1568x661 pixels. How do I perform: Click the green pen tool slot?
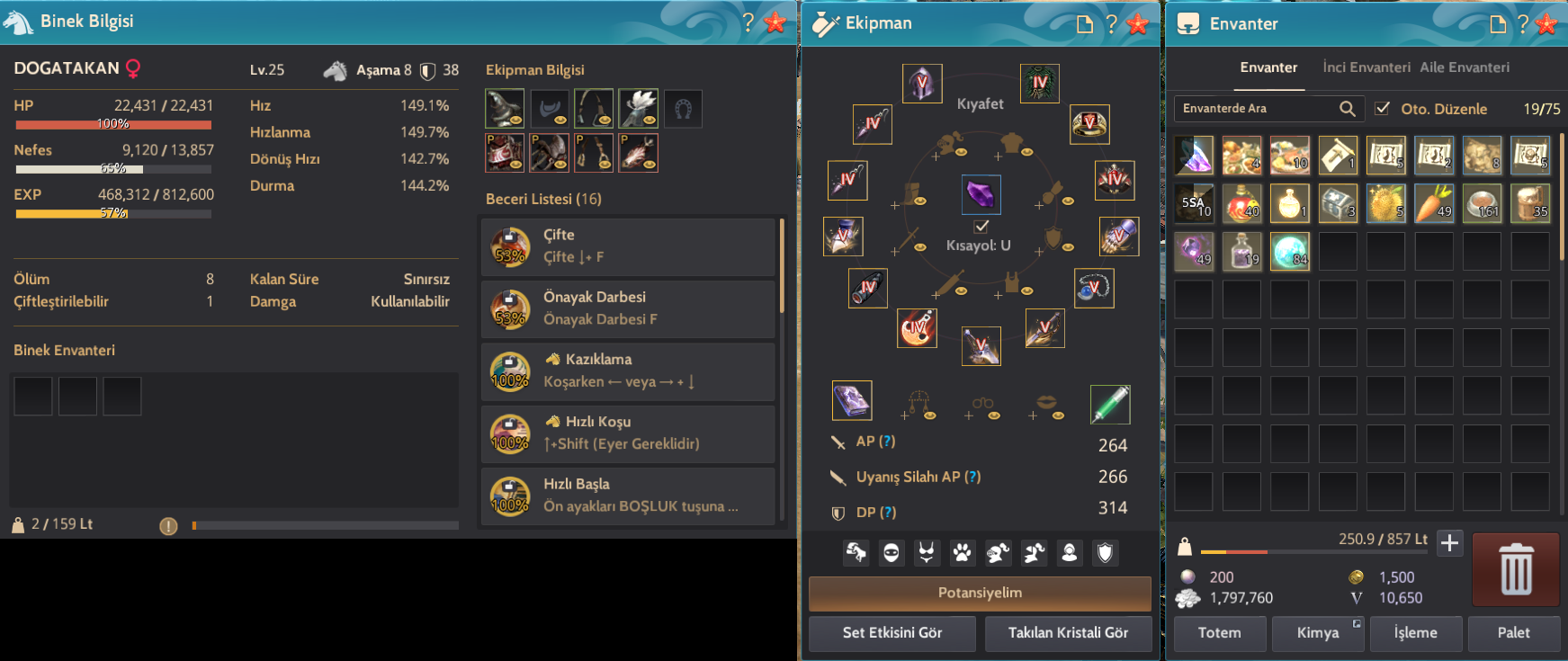pyautogui.click(x=1110, y=404)
